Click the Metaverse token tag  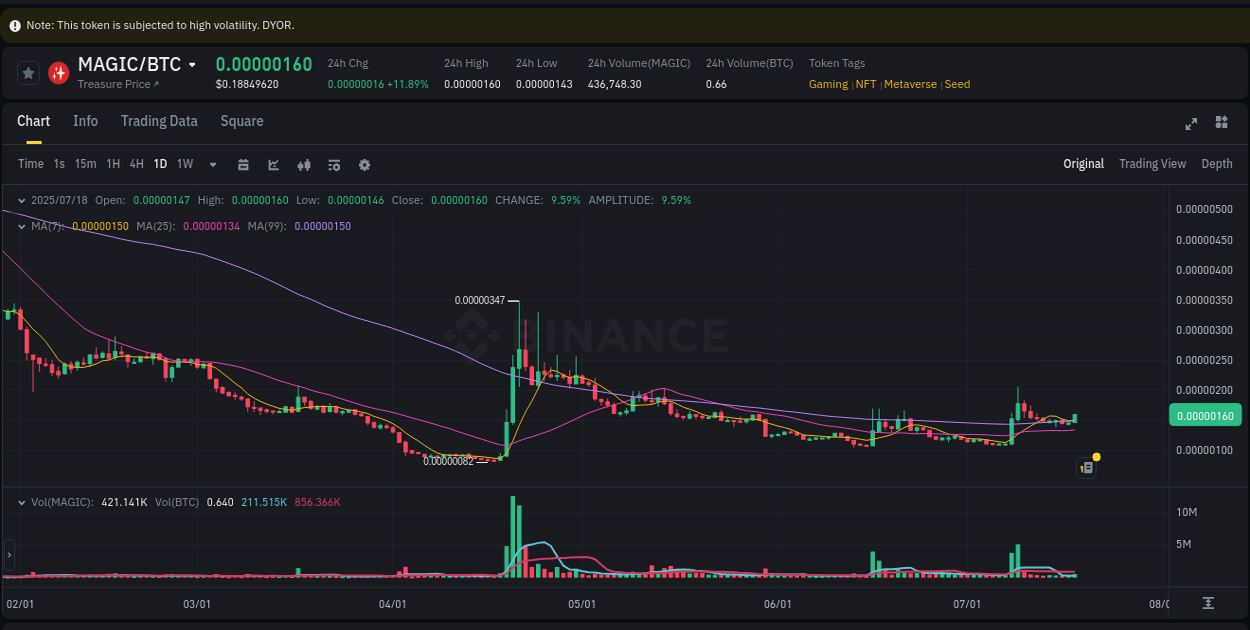[x=910, y=84]
